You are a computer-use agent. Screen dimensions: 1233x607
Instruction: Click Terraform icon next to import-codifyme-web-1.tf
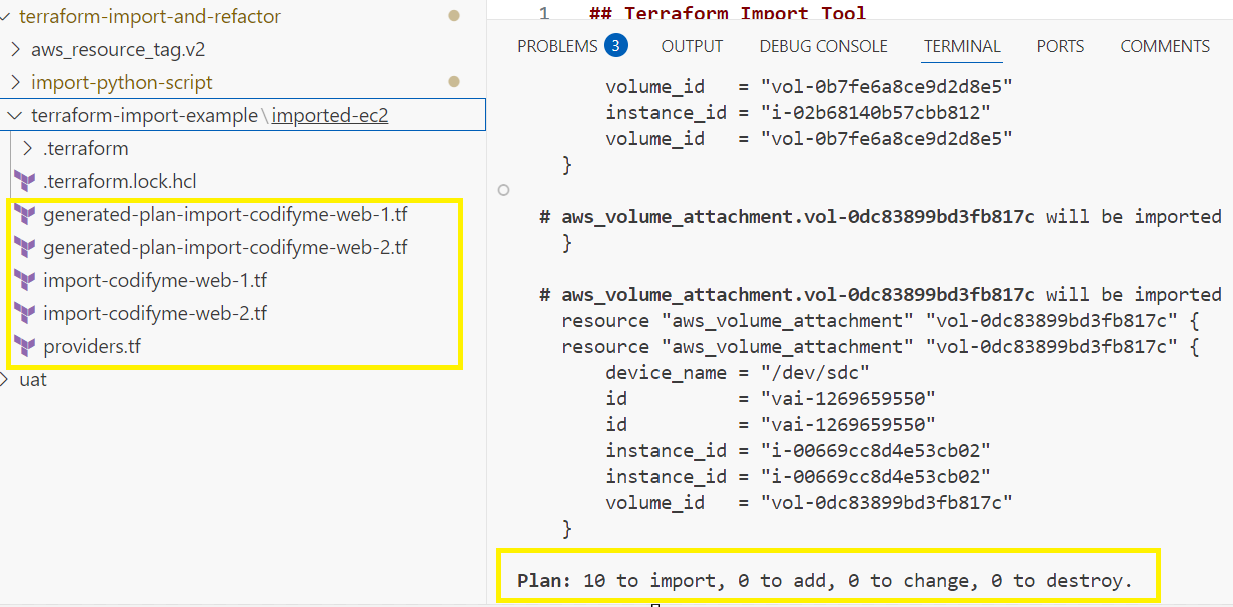pos(24,280)
